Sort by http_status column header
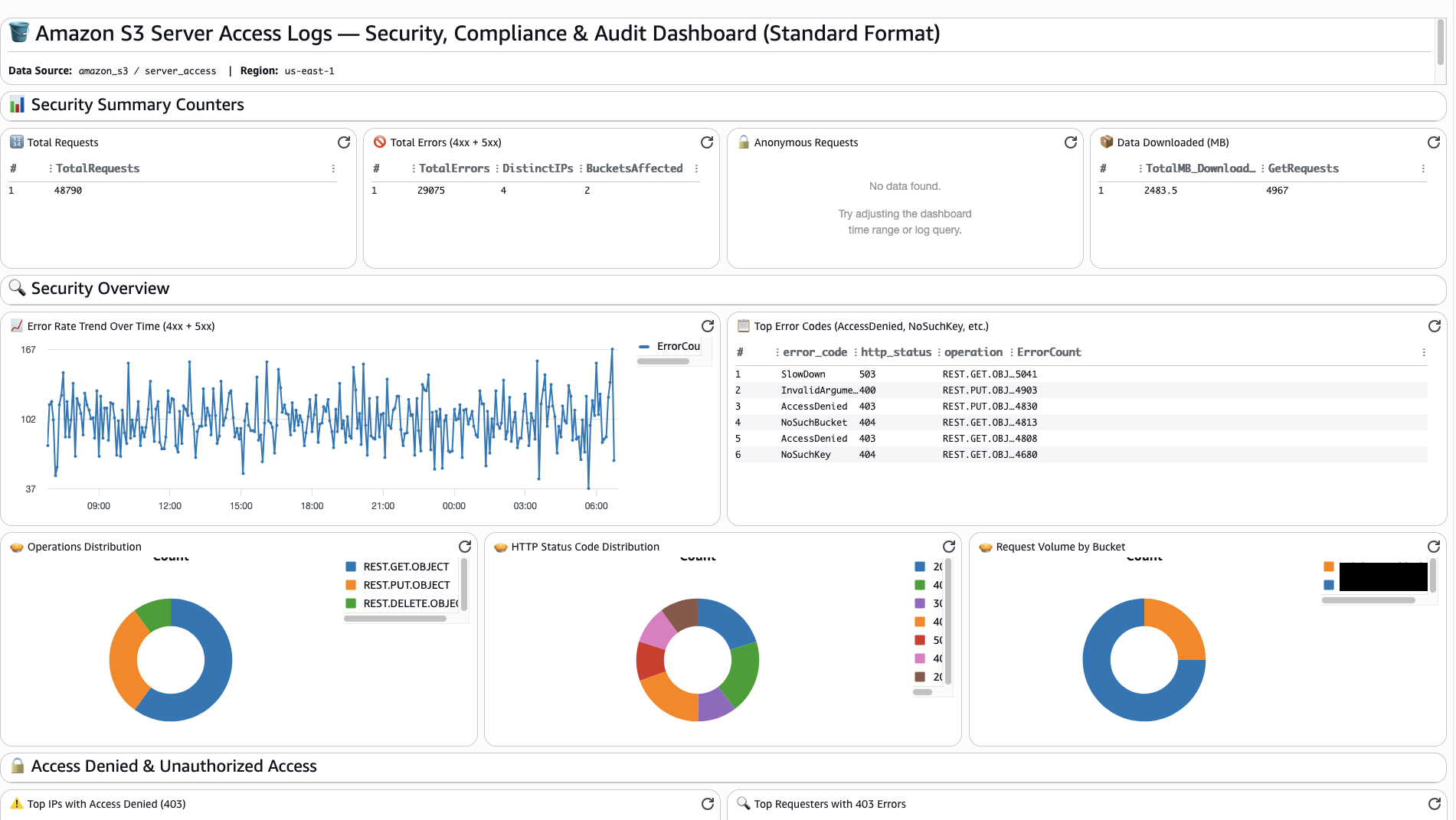 [896, 352]
